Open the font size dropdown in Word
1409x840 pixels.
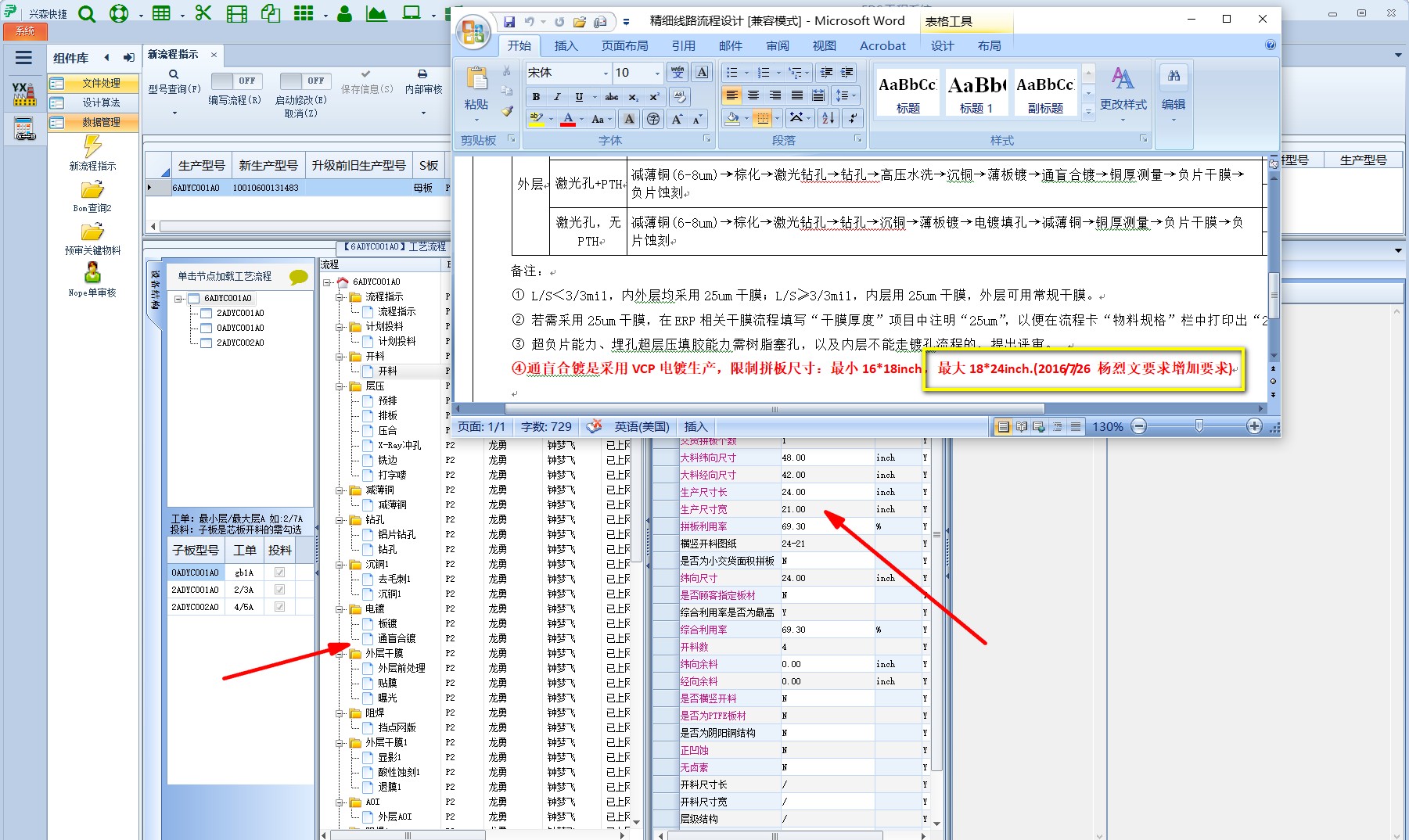tap(657, 73)
